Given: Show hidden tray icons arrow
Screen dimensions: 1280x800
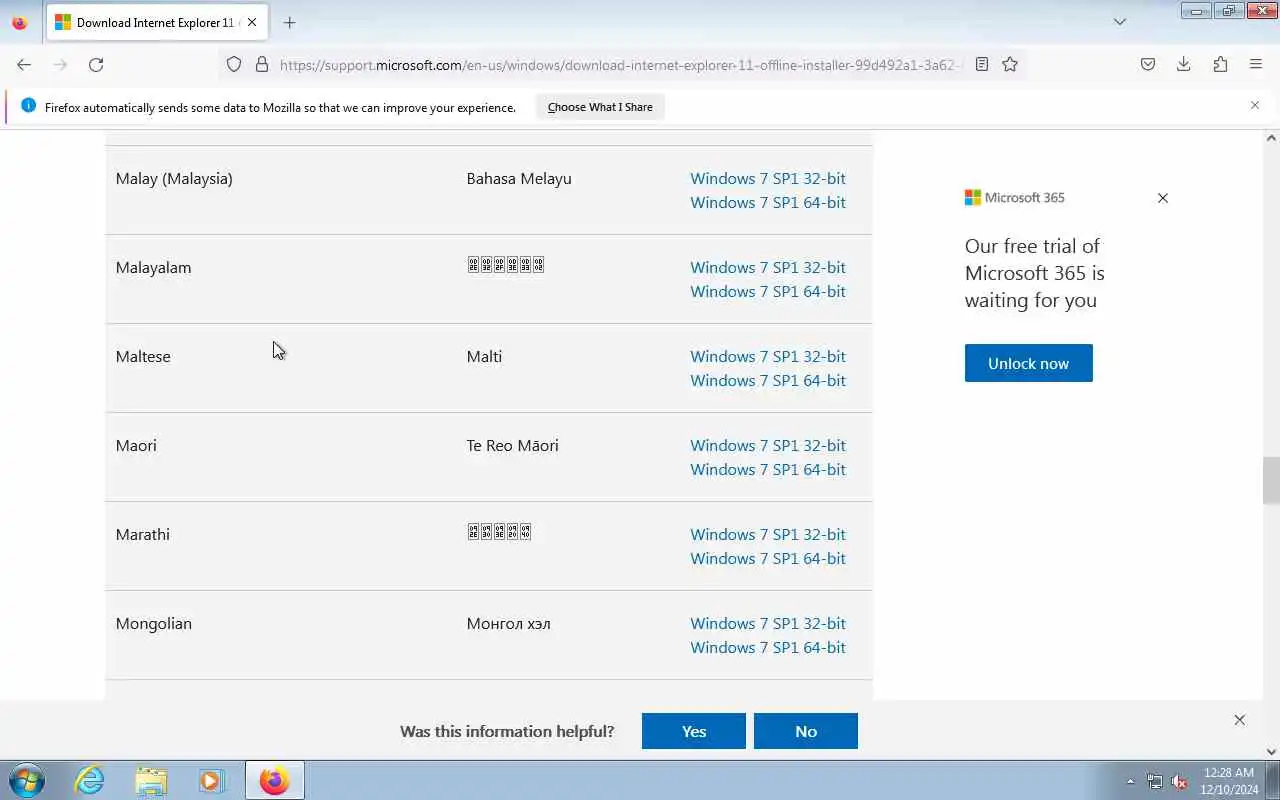Looking at the screenshot, I should pos(1130,781).
